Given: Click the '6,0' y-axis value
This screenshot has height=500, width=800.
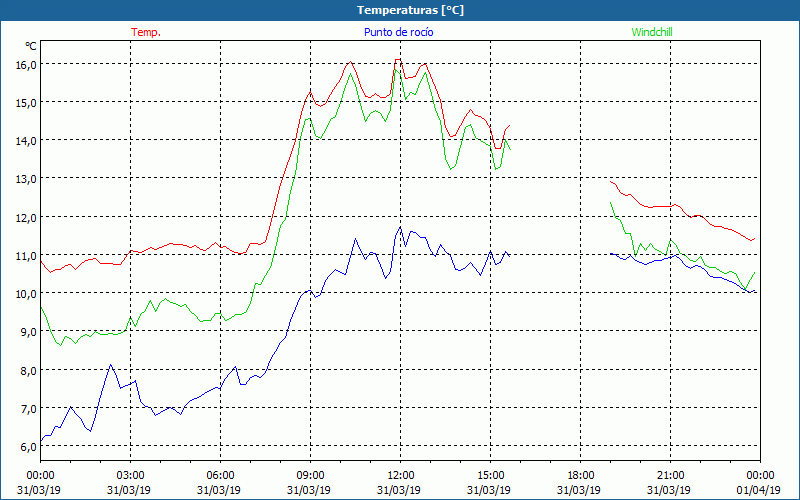Looking at the screenshot, I should point(28,446).
